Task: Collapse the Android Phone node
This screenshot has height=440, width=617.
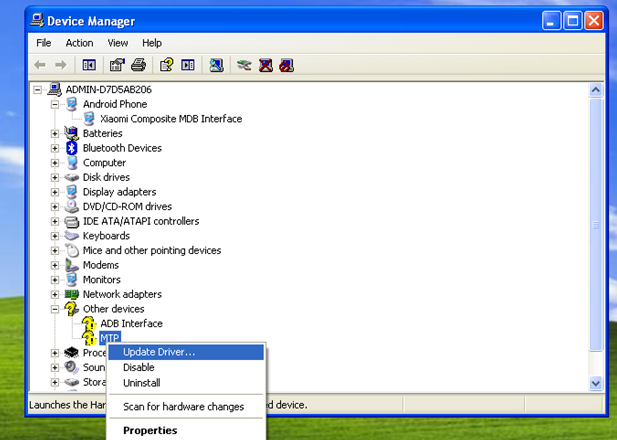Action: (x=55, y=104)
